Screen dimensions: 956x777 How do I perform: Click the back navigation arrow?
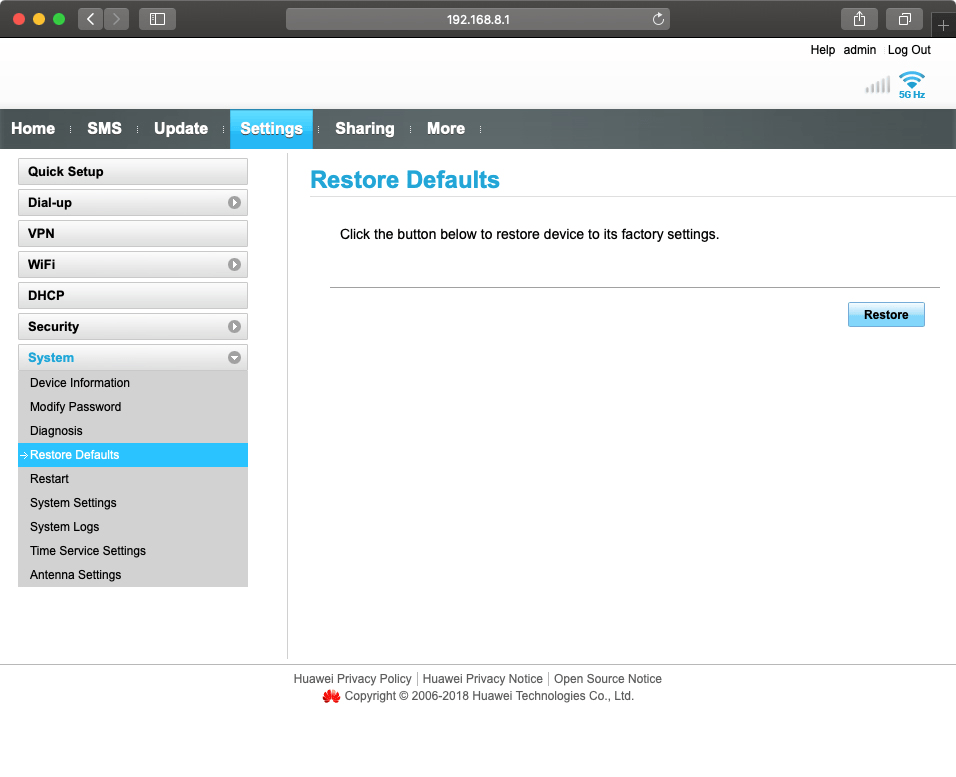(x=89, y=18)
